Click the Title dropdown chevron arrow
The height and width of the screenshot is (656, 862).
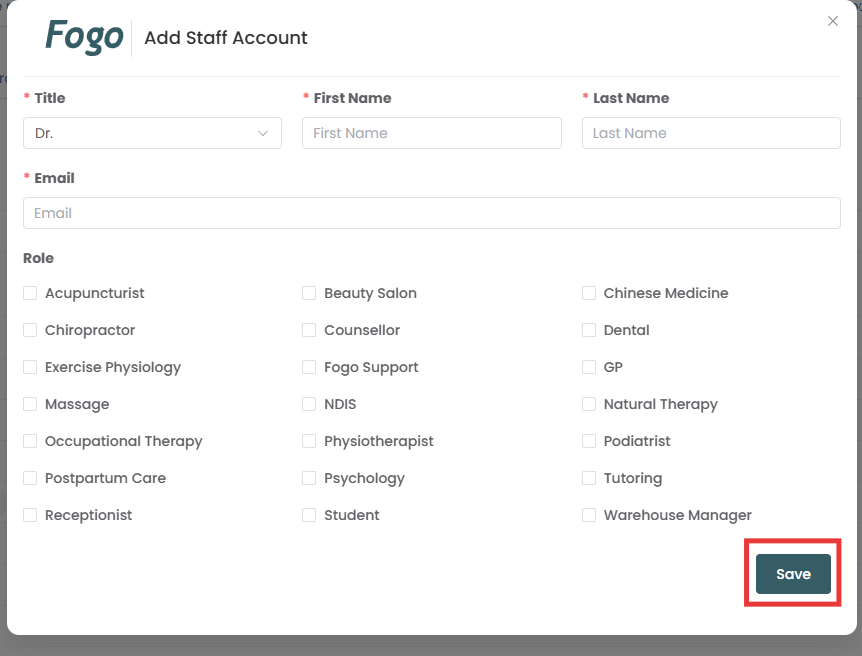pyautogui.click(x=263, y=133)
